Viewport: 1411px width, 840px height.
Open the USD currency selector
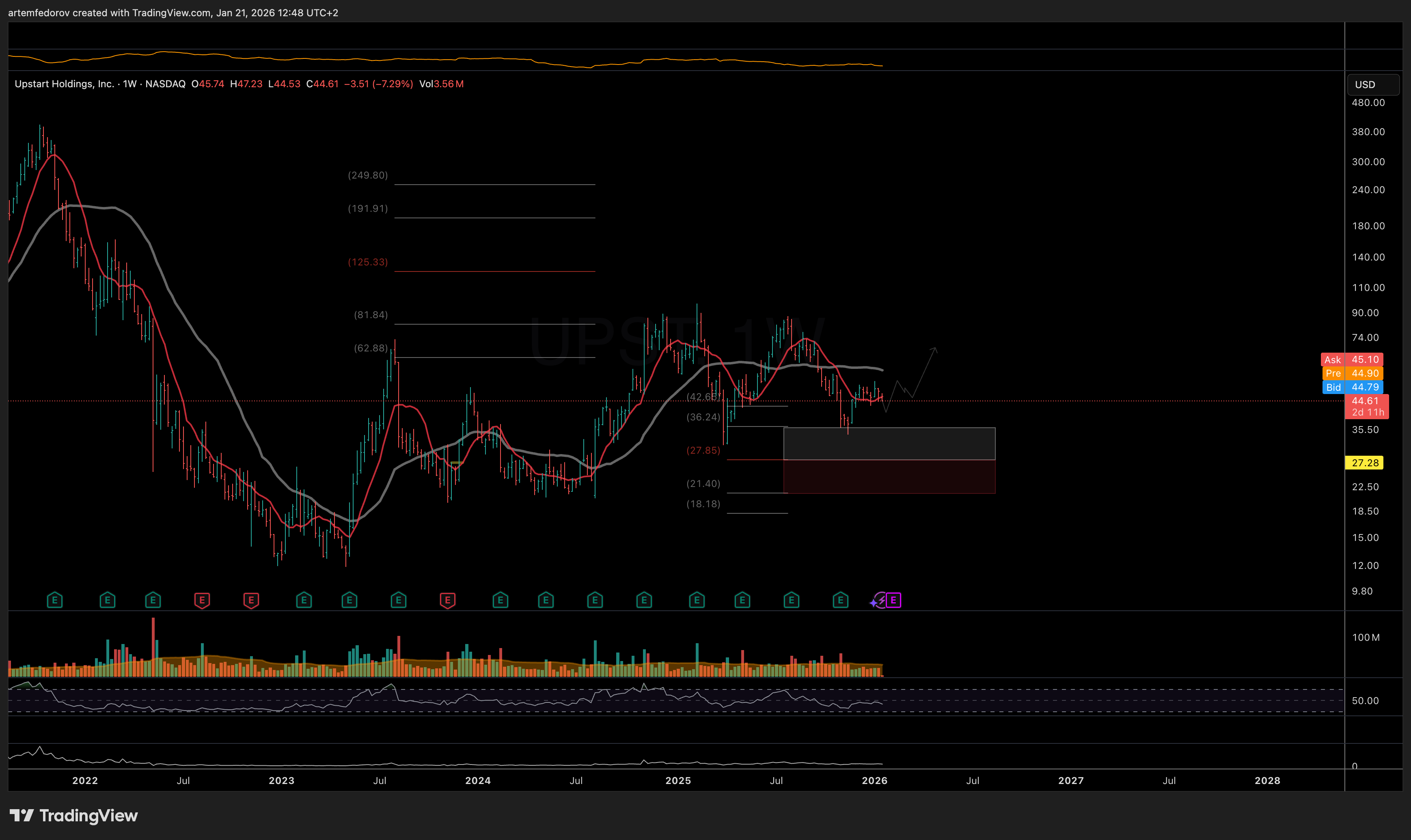pos(1373,84)
